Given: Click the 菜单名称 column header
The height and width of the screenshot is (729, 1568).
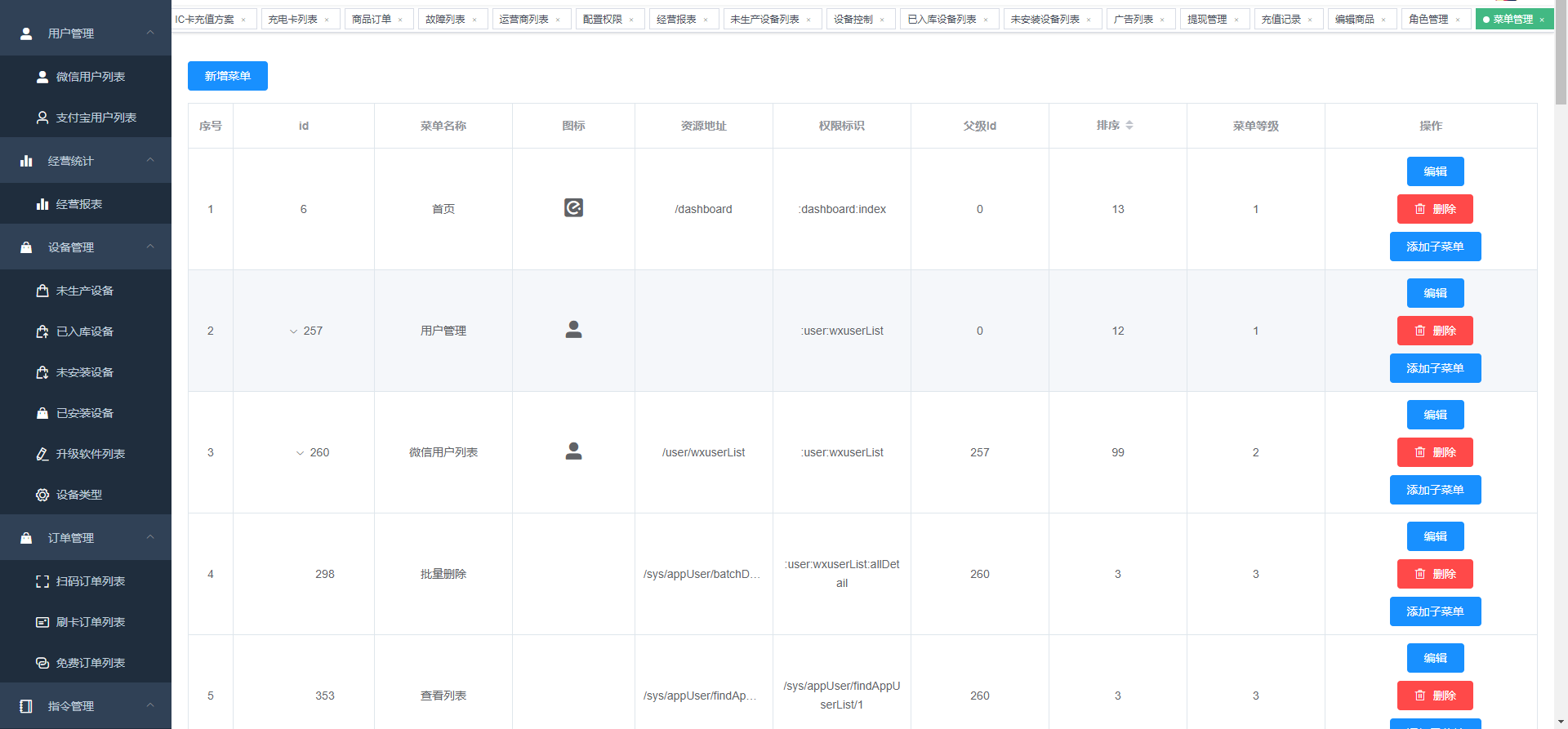Looking at the screenshot, I should tap(443, 126).
